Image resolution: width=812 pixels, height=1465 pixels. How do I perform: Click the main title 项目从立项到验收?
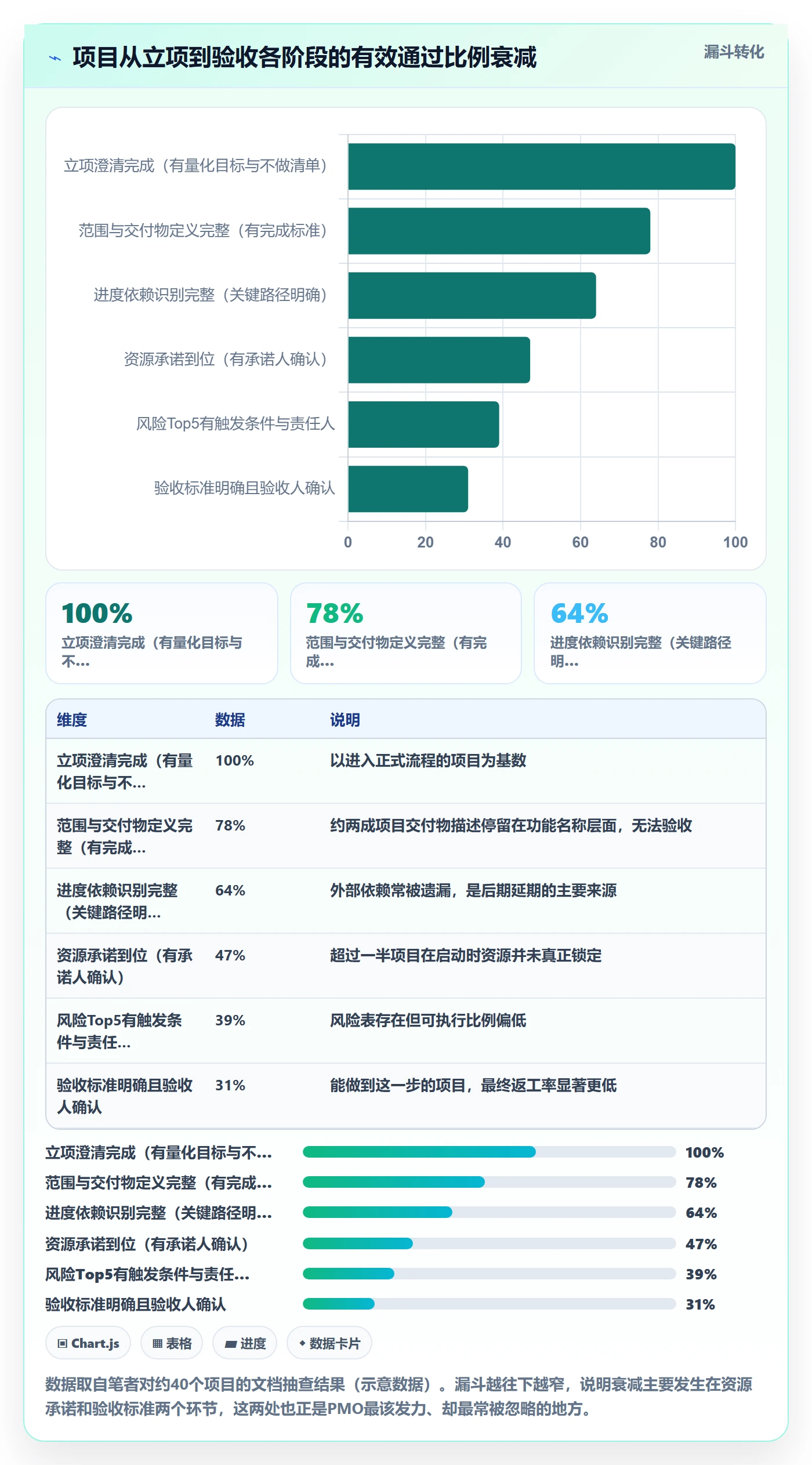tap(304, 57)
